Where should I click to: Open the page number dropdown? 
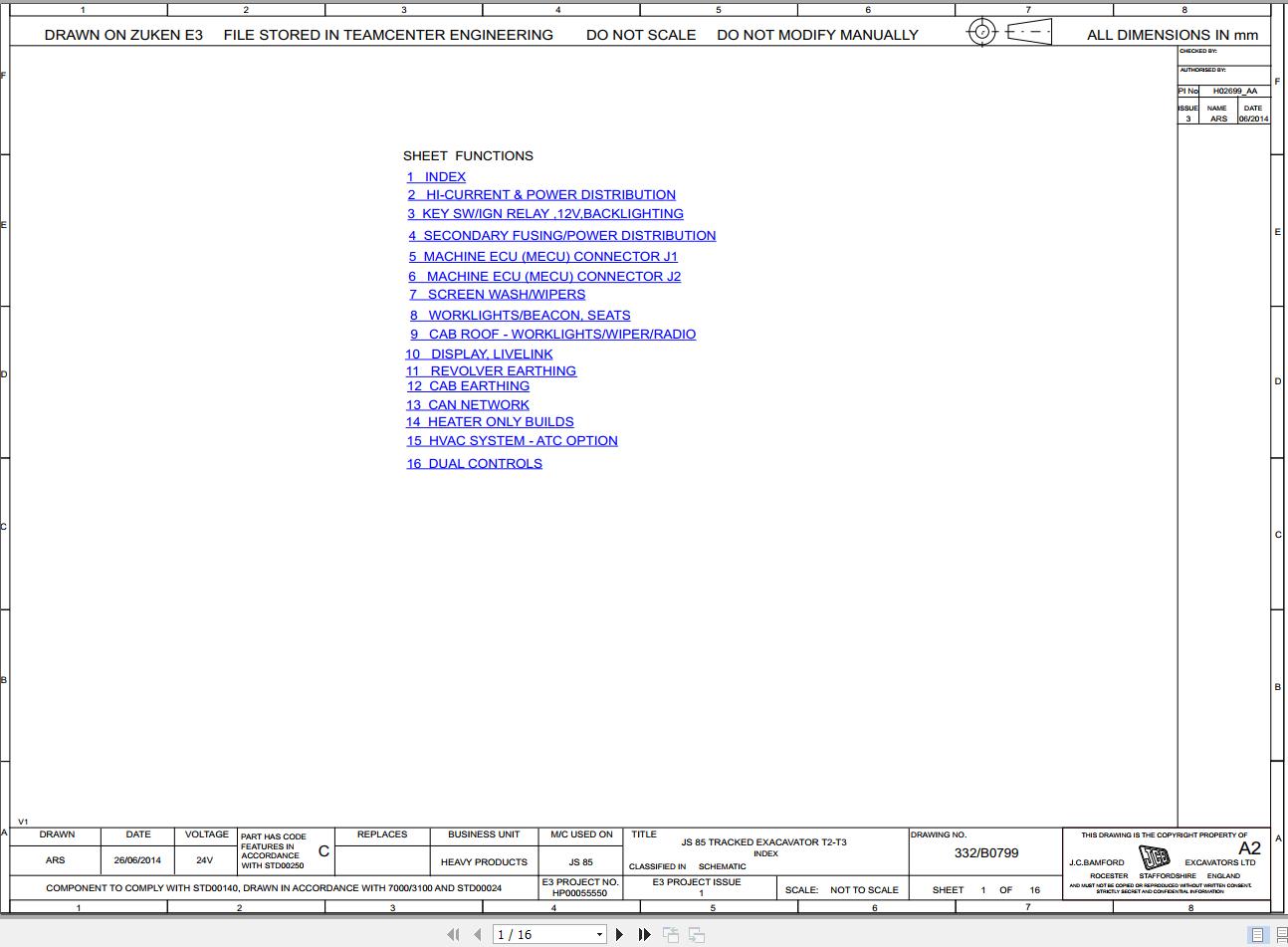coord(600,934)
